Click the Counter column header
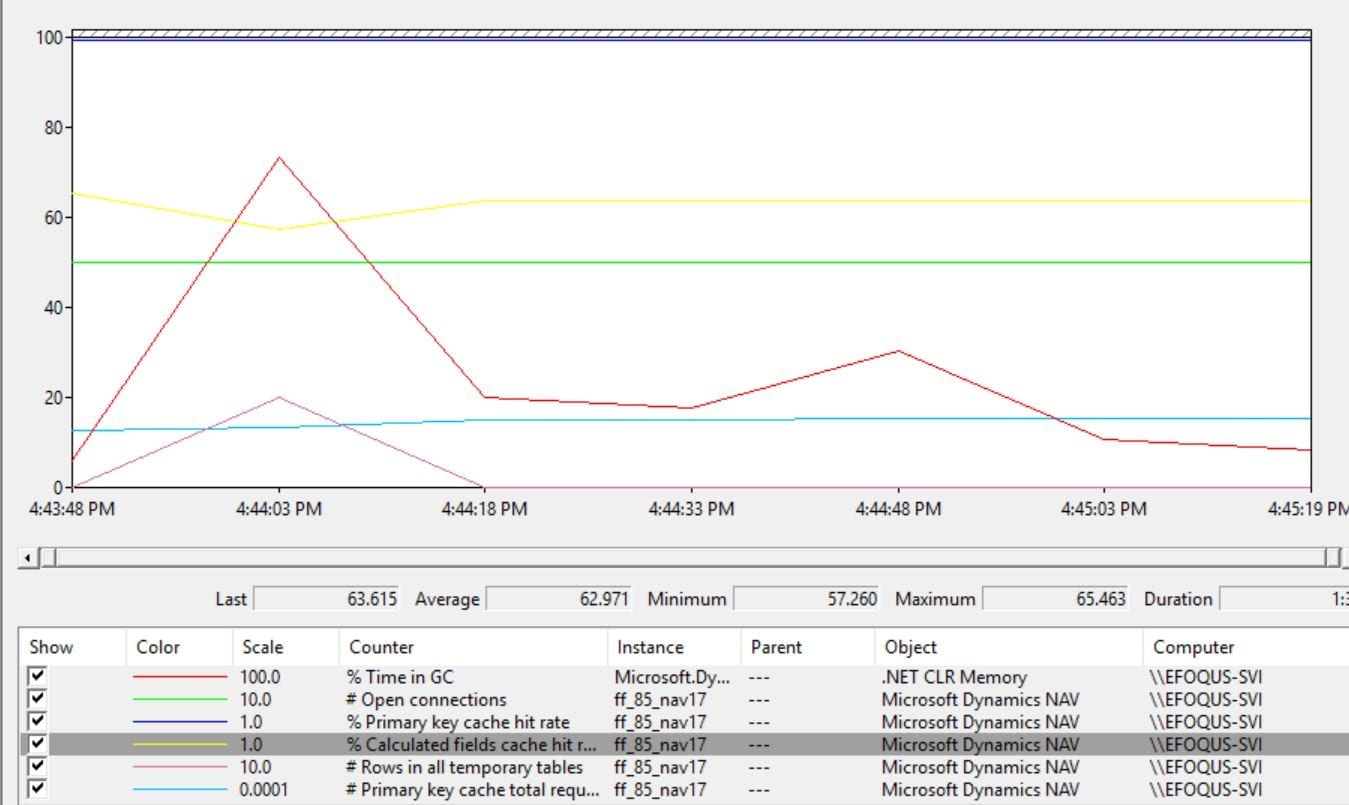 (474, 647)
